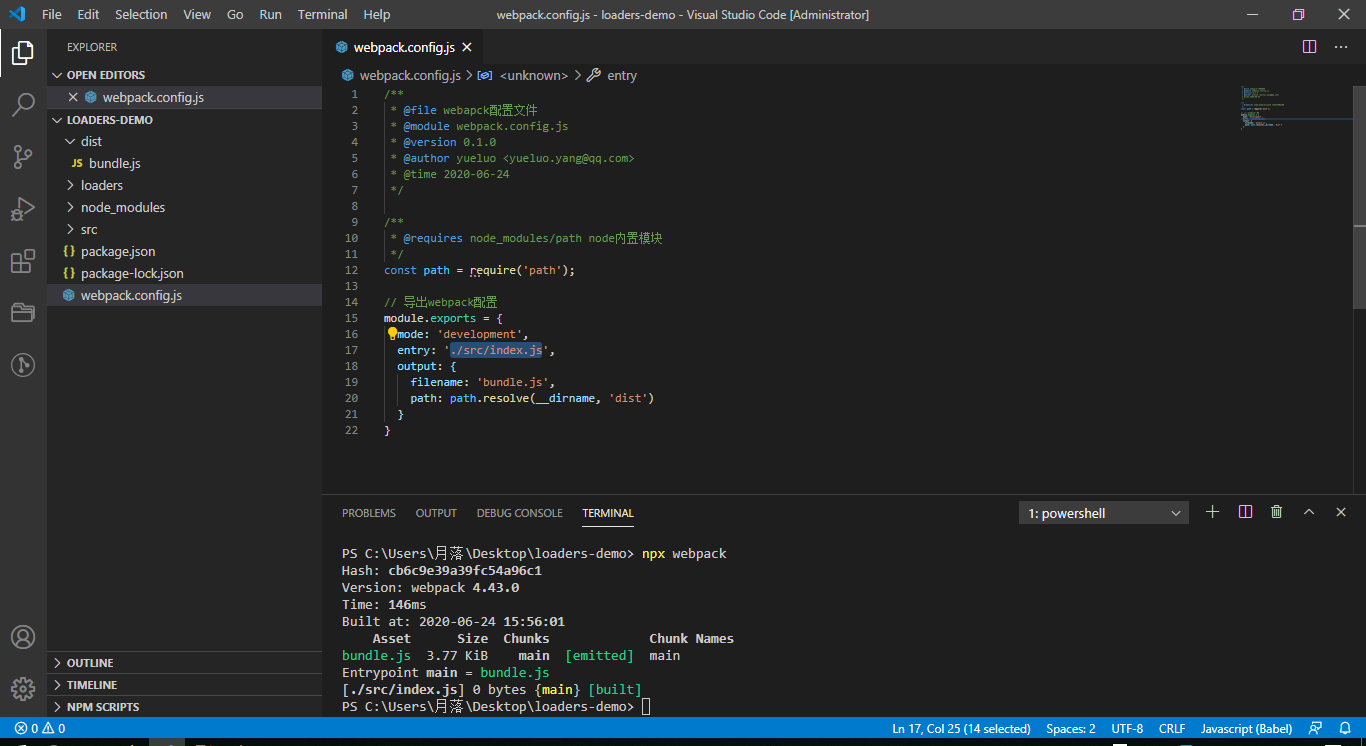The width and height of the screenshot is (1366, 746).
Task: Click the lightbulb code action icon
Action: pos(392,334)
